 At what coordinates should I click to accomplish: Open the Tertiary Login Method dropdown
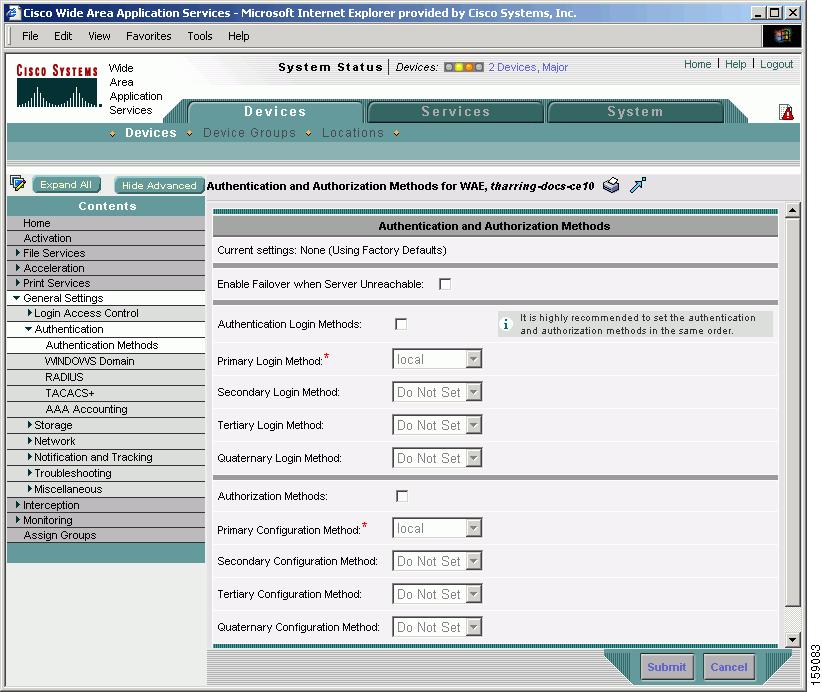point(437,425)
